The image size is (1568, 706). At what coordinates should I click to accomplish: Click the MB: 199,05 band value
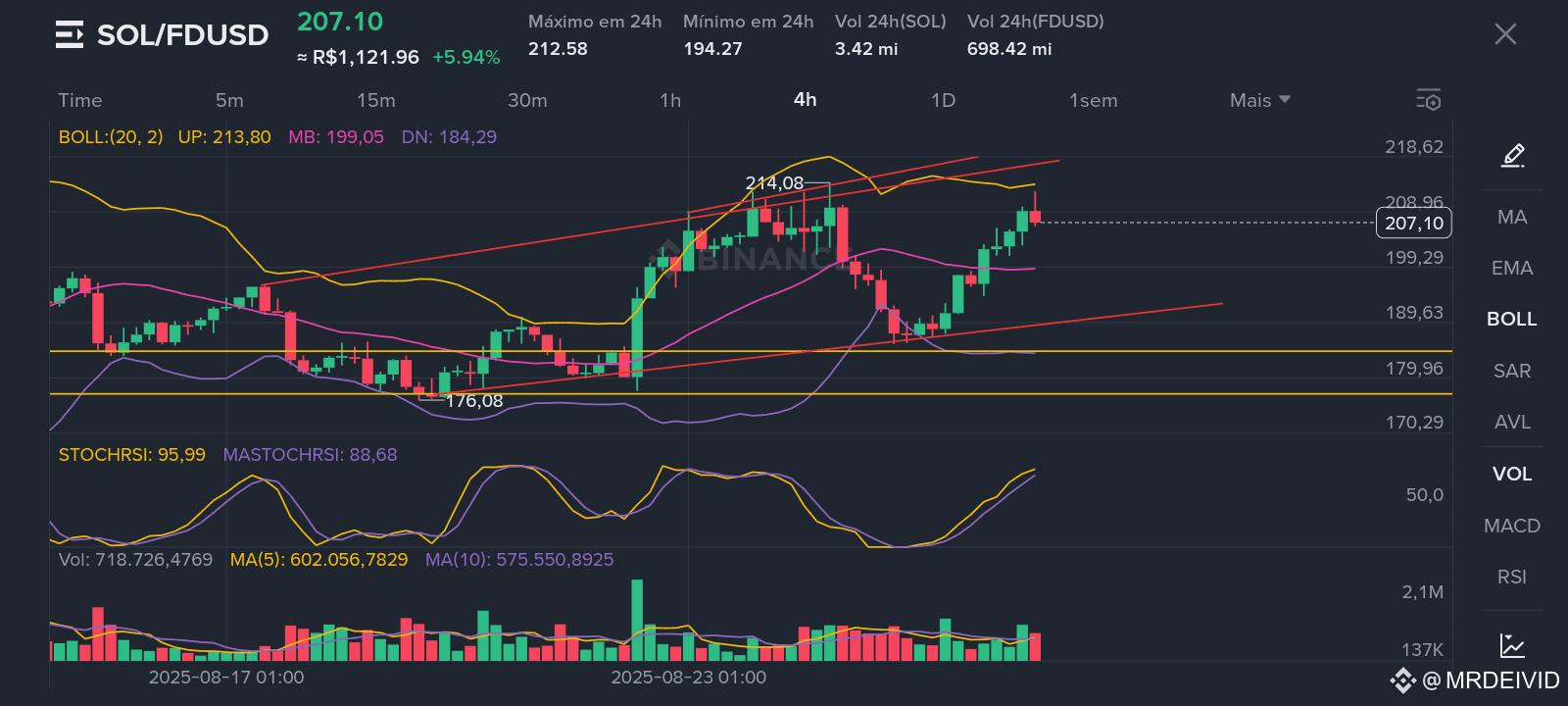tap(336, 137)
